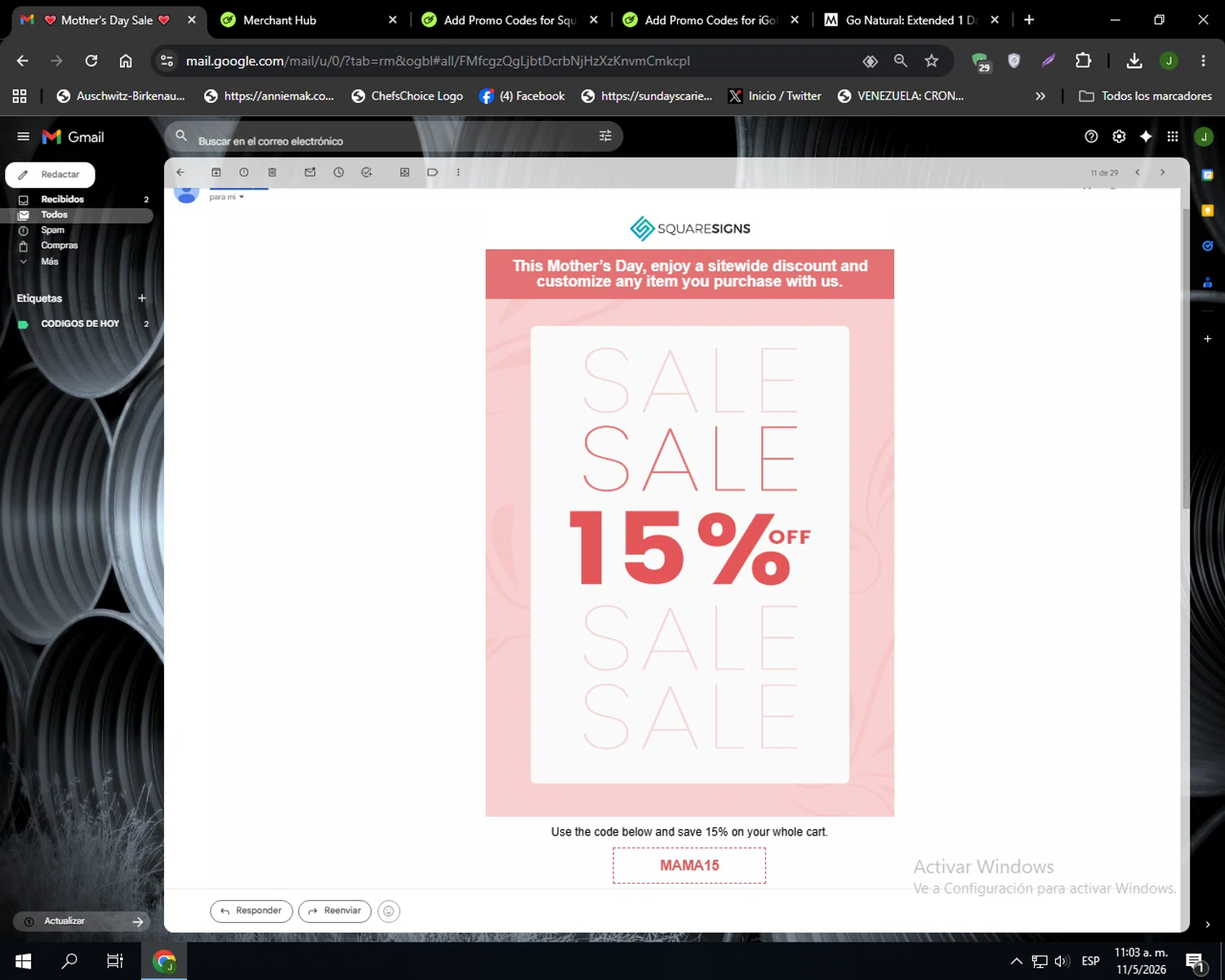Move the email to another folder

coord(404,172)
